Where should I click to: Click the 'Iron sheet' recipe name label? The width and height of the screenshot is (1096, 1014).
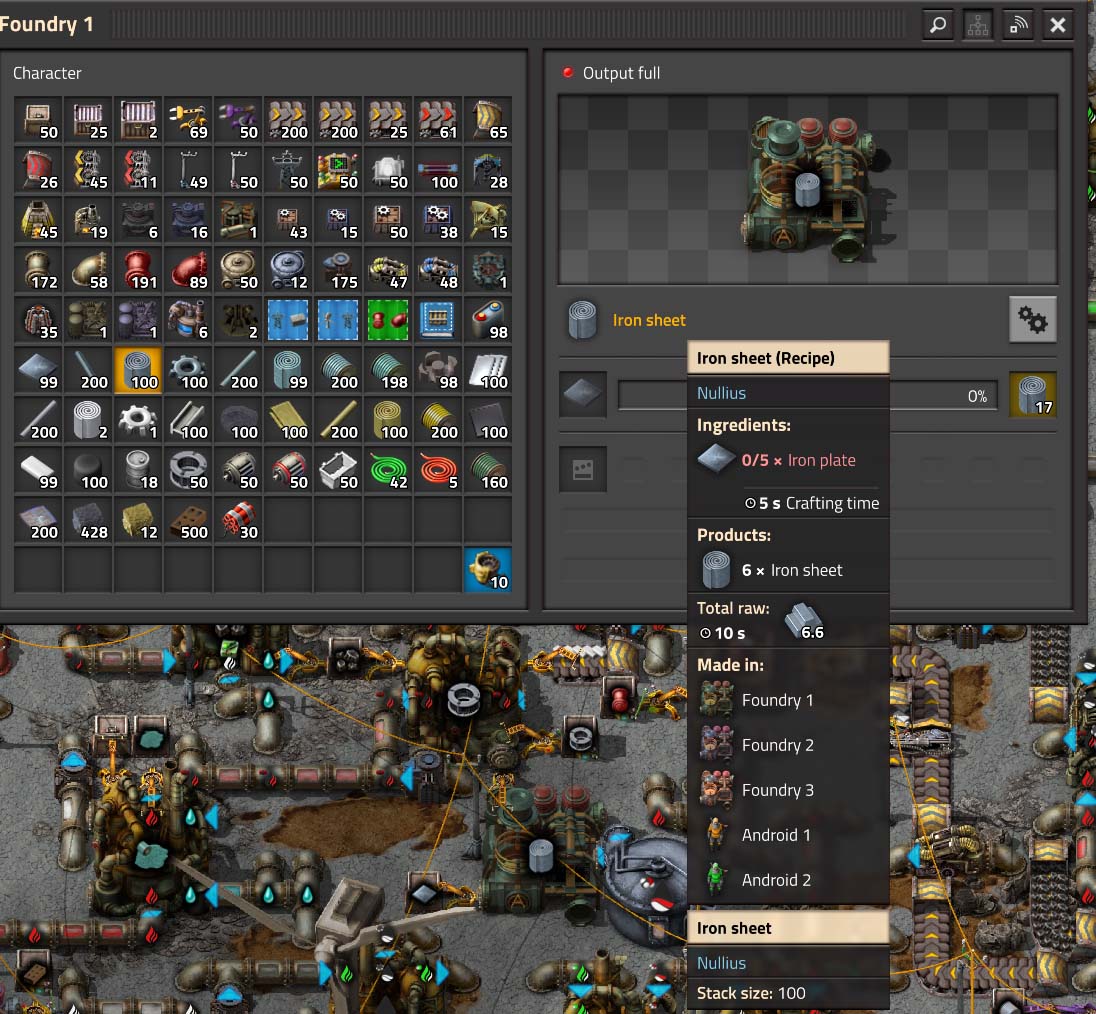[649, 320]
